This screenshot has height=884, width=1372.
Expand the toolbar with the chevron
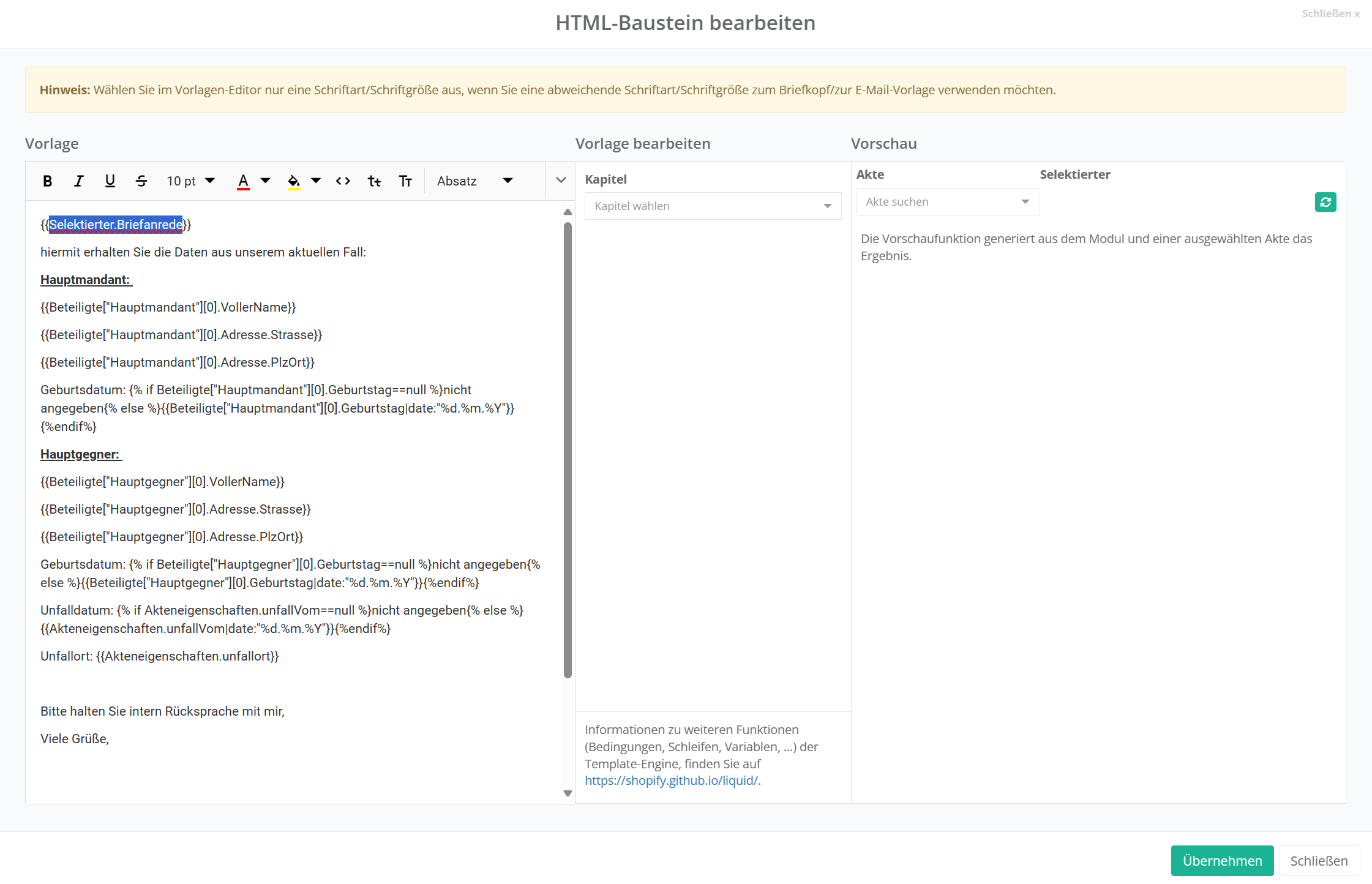561,181
